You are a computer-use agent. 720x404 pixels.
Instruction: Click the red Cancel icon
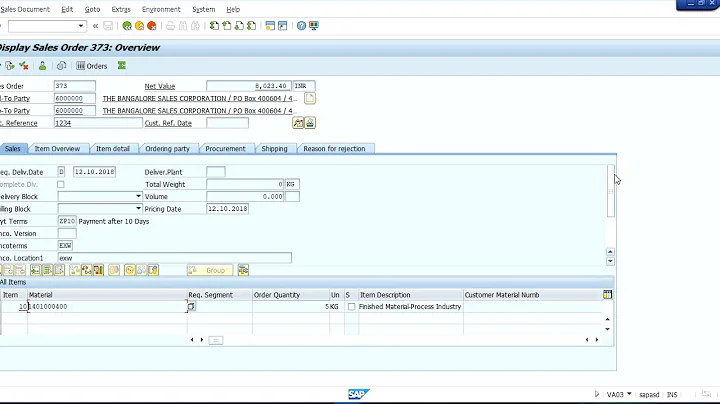(152, 26)
